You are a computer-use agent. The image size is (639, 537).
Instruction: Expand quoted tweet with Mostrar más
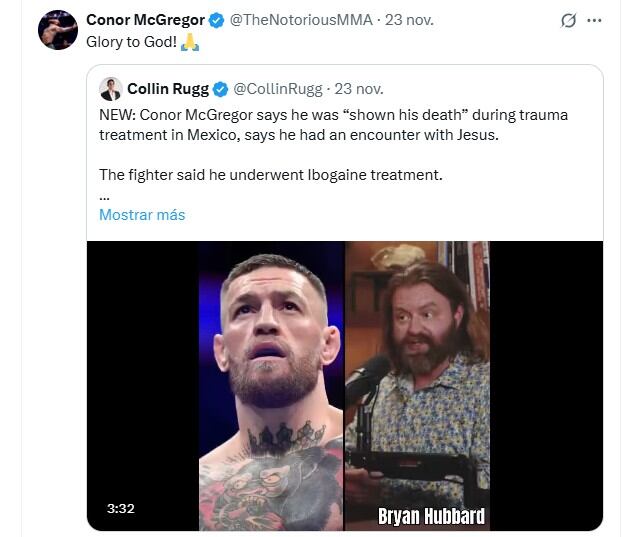point(142,215)
